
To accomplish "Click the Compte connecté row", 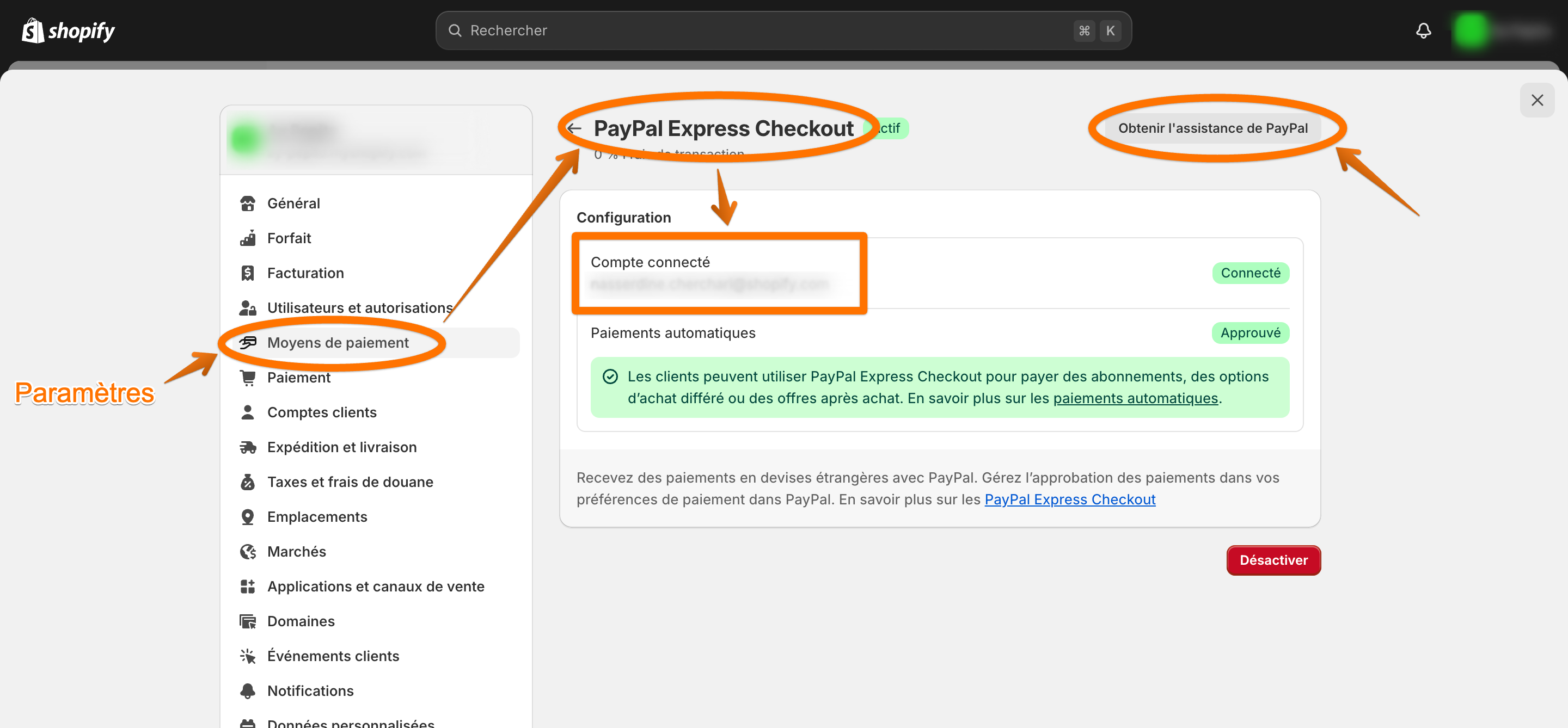I will pyautogui.click(x=939, y=273).
